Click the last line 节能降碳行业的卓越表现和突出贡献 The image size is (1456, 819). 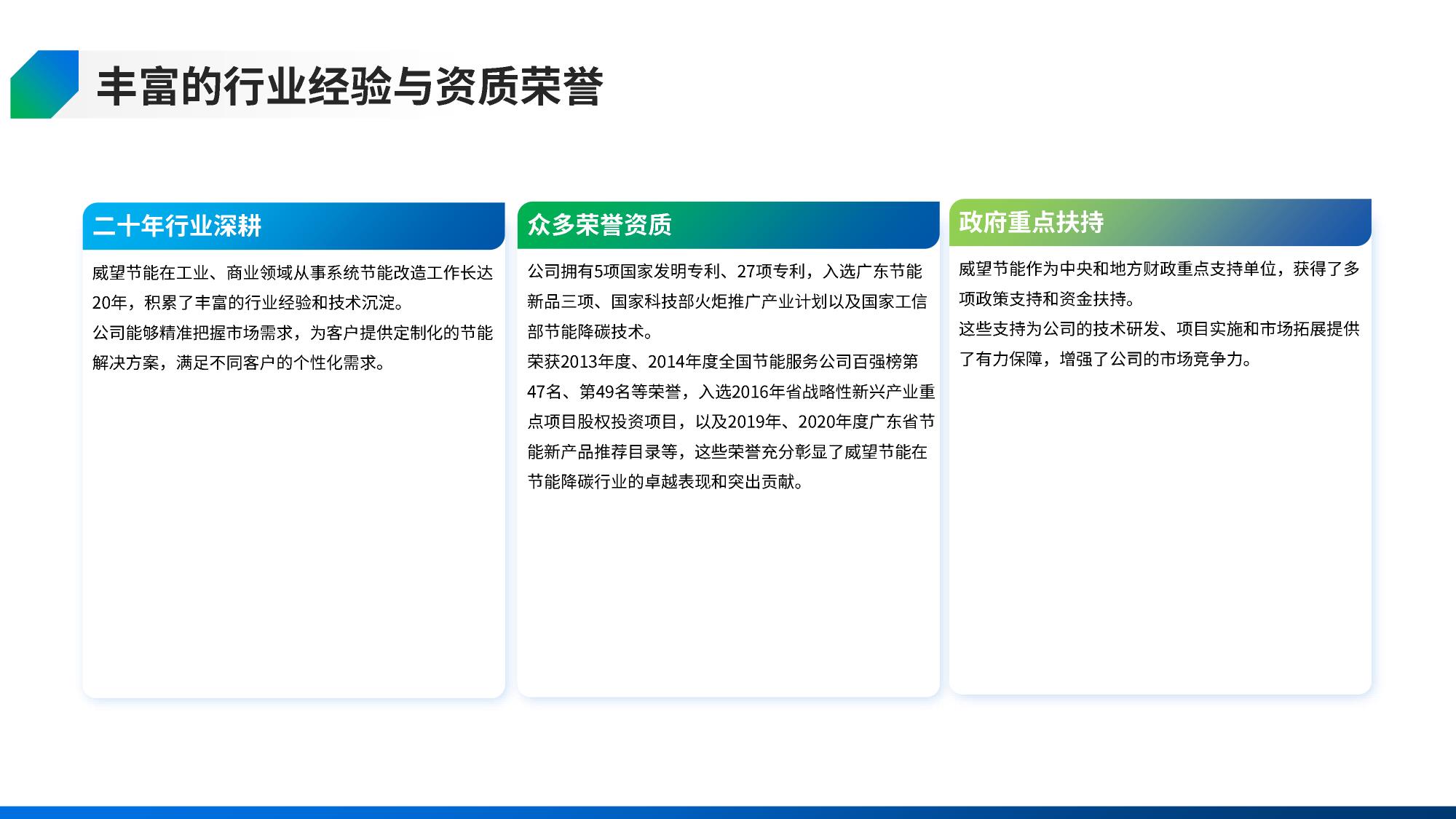pos(665,482)
